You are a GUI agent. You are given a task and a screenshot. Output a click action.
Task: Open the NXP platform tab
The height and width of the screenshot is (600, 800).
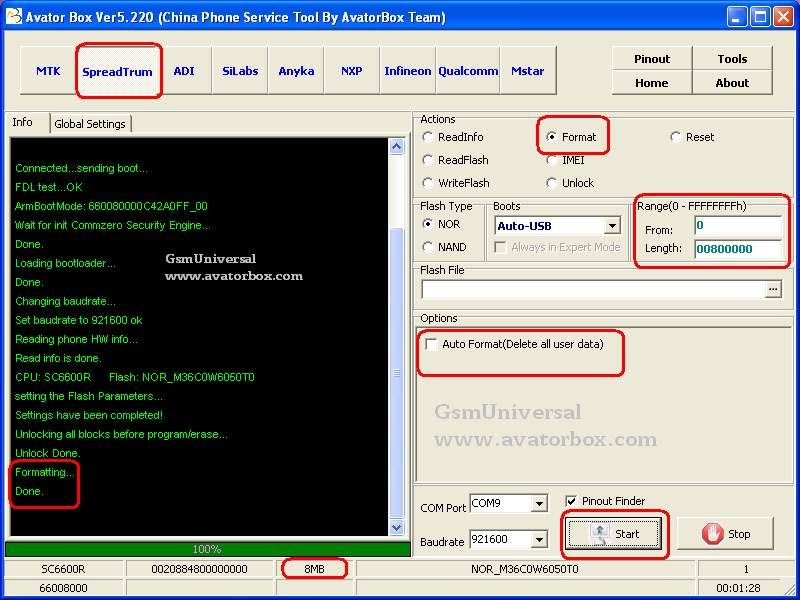click(x=352, y=71)
